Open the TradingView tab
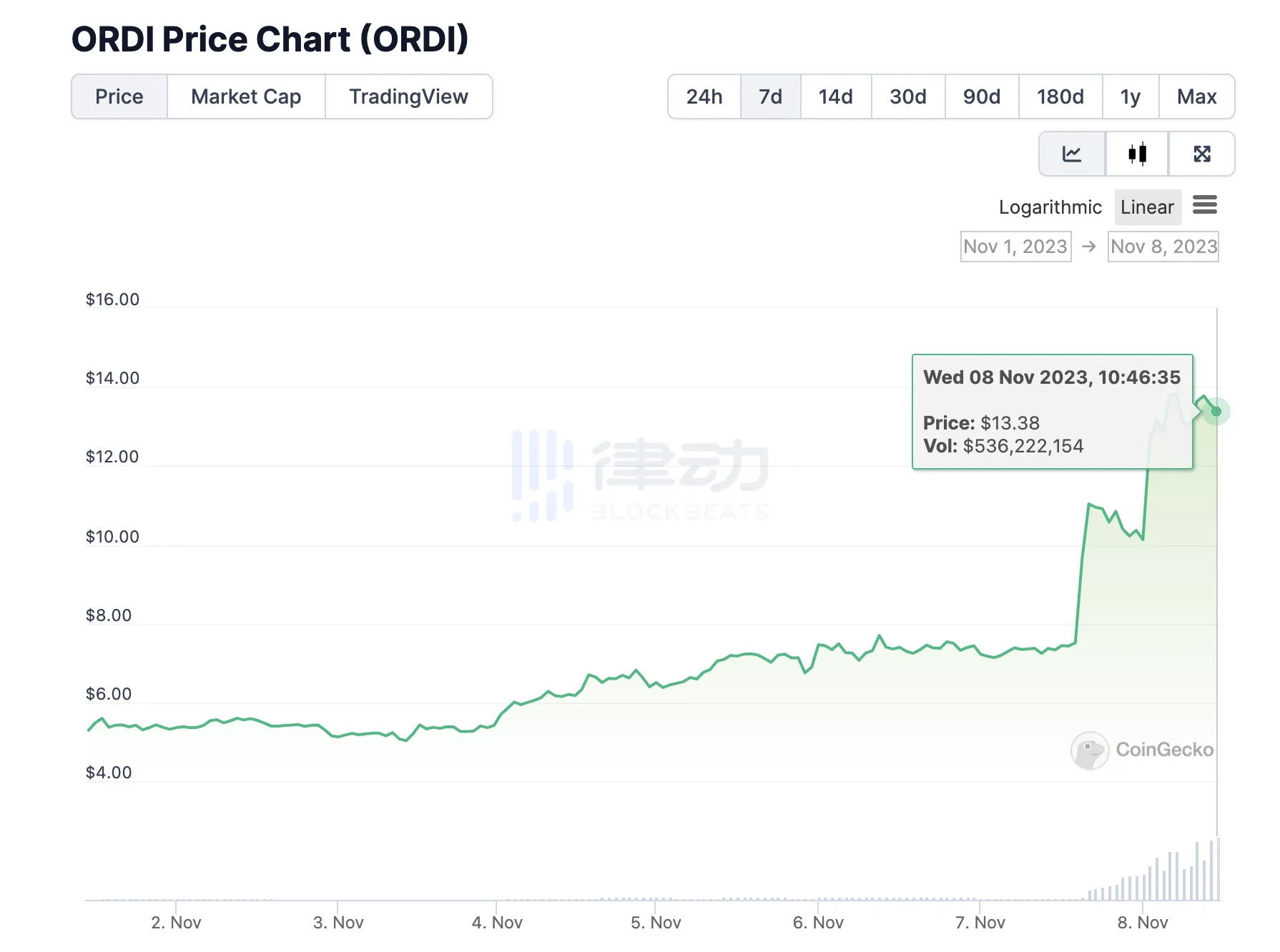The image size is (1280, 952). (x=408, y=96)
